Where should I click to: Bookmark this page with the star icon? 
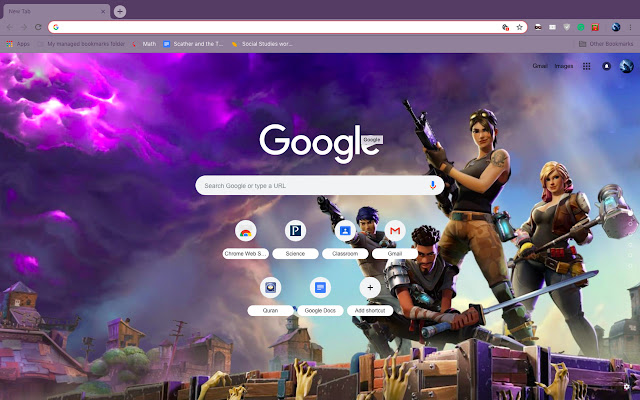point(519,27)
